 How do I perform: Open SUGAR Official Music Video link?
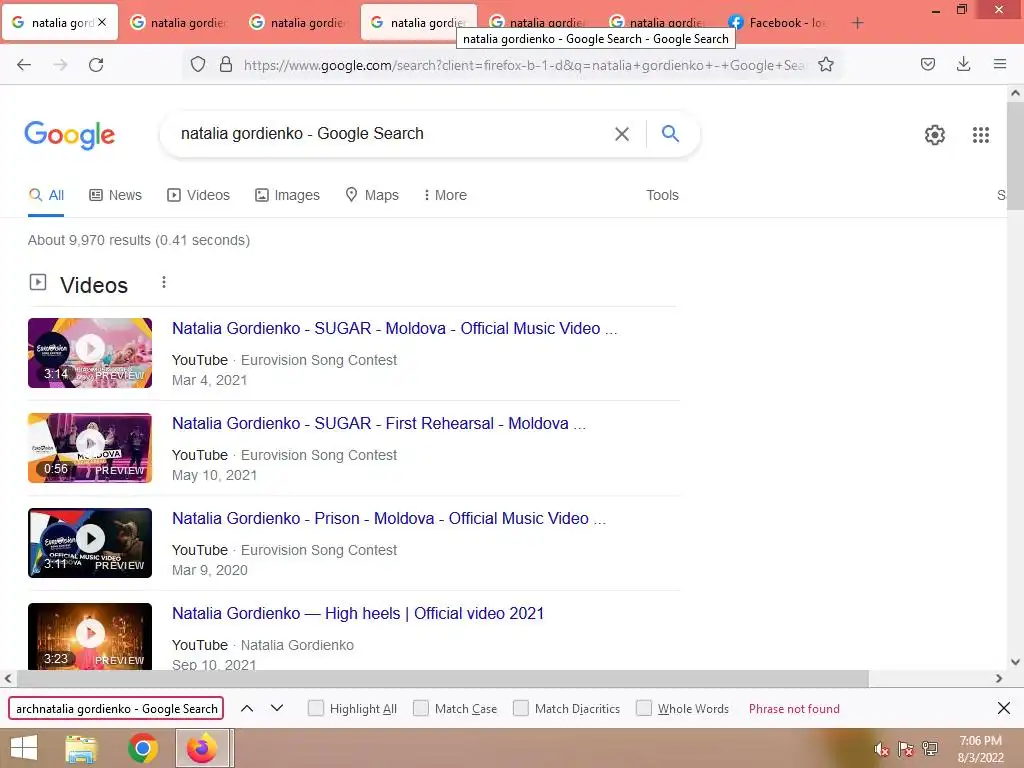[394, 328]
